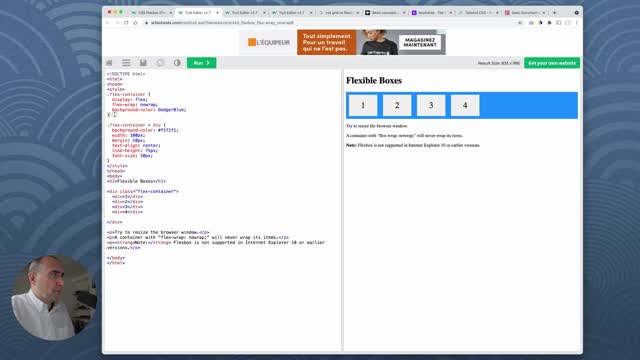640x360 pixels.
Task: Click the Note about Internet Explorer in result
Action: [x=413, y=145]
